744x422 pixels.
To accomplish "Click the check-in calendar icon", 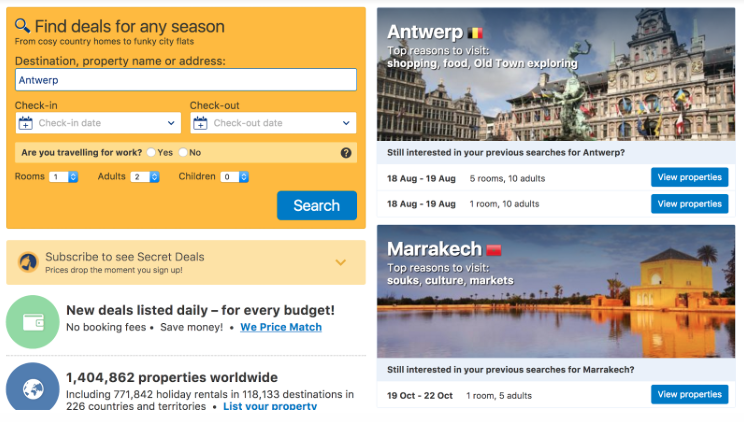I will [x=26, y=123].
